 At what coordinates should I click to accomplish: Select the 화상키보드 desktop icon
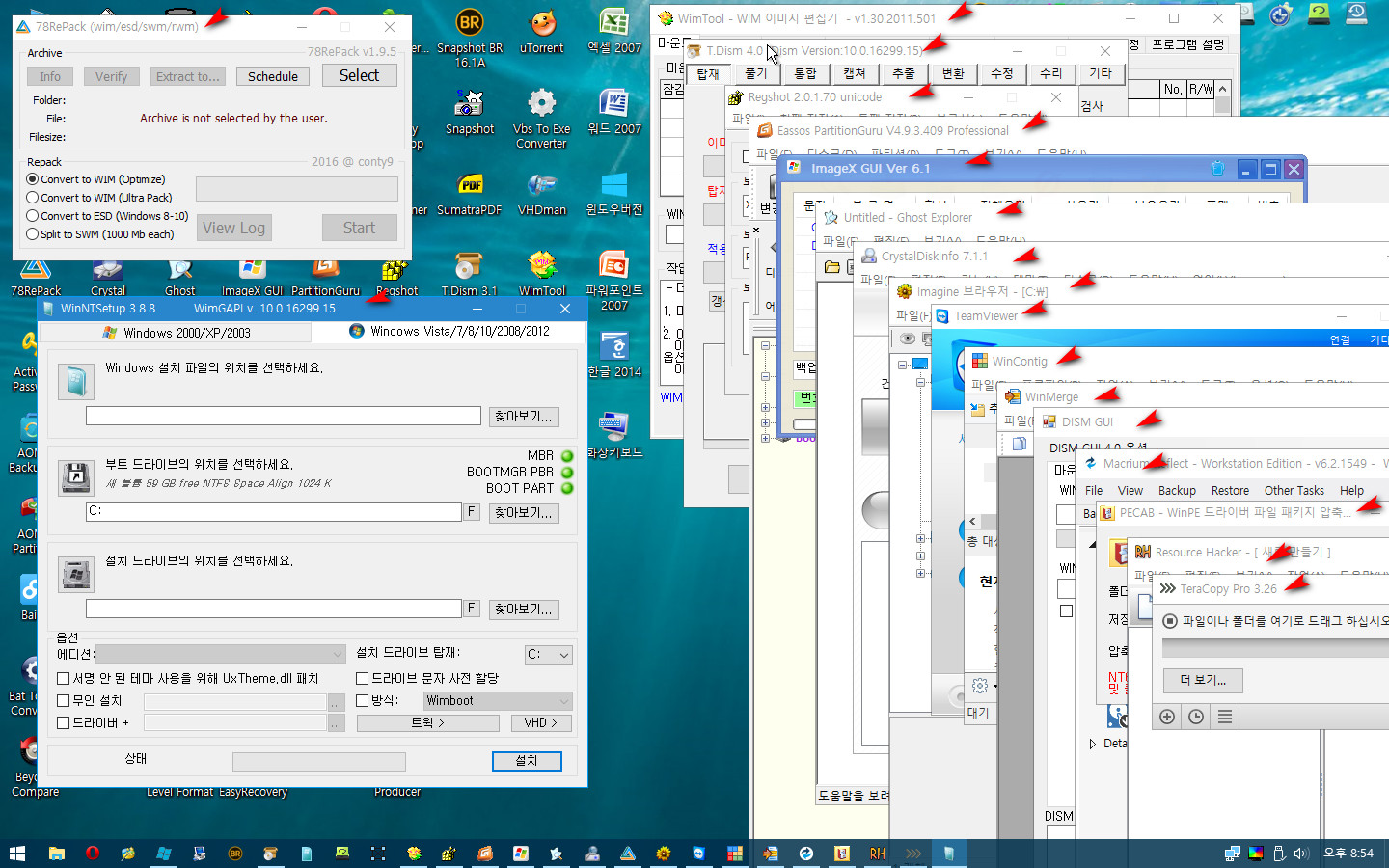(614, 435)
